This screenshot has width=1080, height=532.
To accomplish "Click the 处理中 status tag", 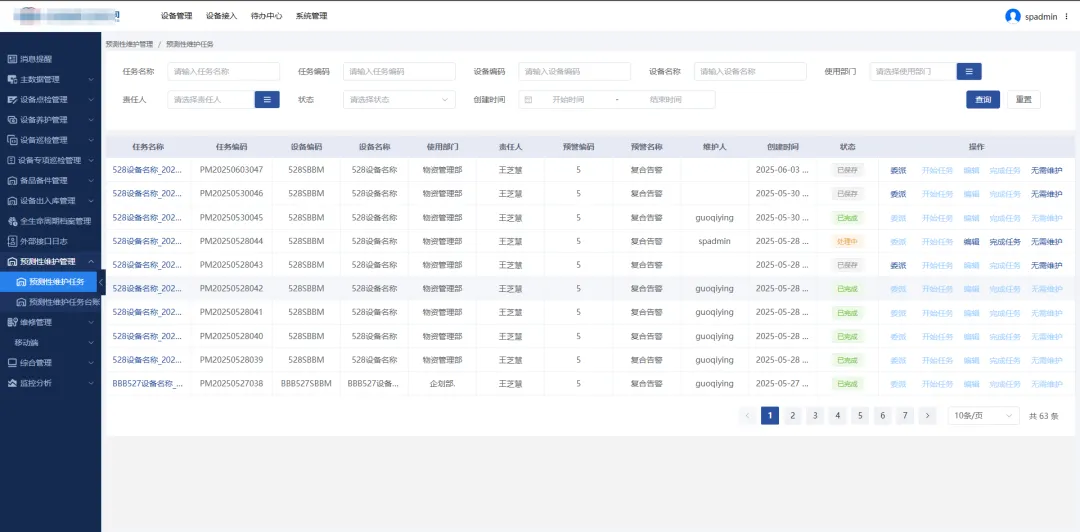I will [848, 242].
